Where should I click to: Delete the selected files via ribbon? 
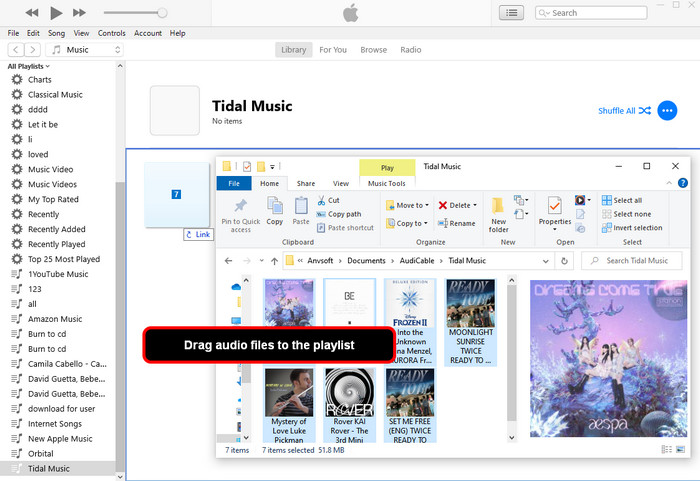(454, 205)
